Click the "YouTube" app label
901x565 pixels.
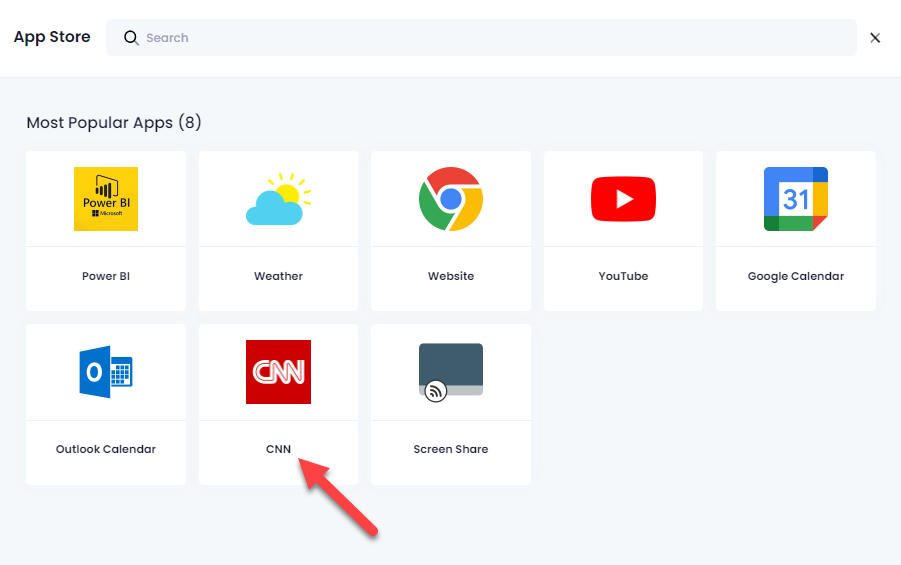click(623, 276)
